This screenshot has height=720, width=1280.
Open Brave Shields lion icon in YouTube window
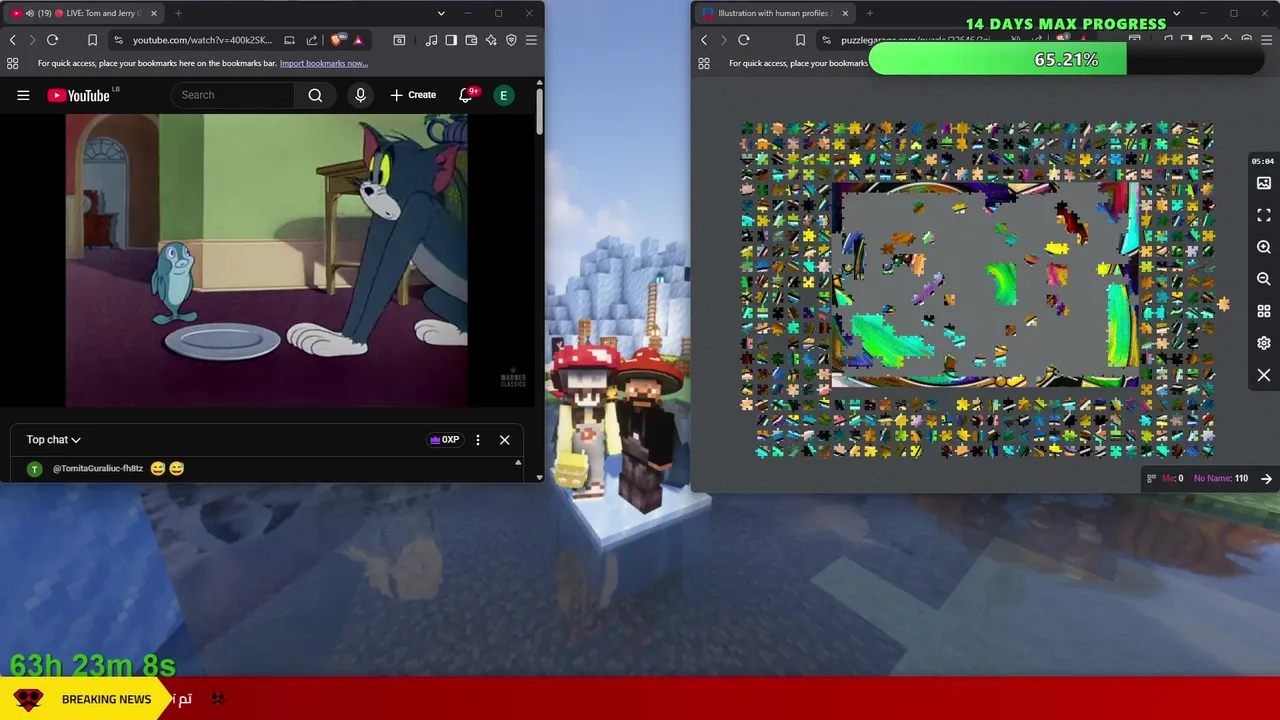337,40
